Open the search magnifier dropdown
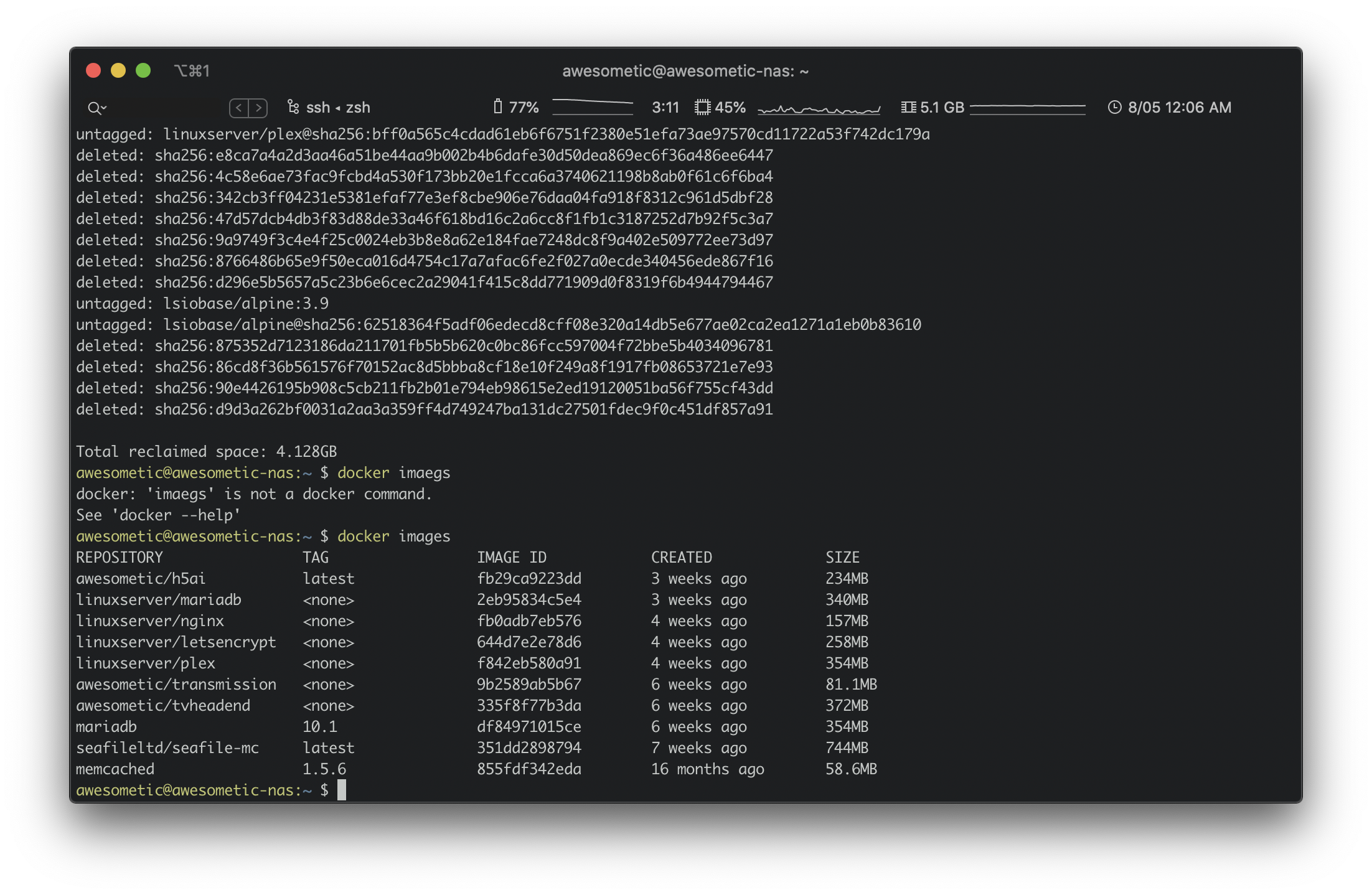This screenshot has width=1372, height=895. [x=96, y=108]
